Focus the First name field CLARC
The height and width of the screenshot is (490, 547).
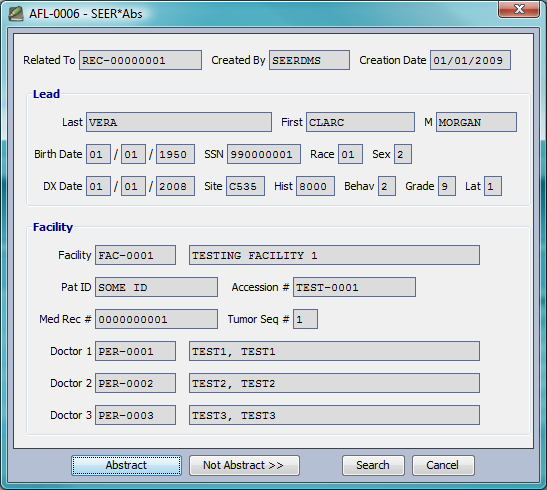point(360,122)
